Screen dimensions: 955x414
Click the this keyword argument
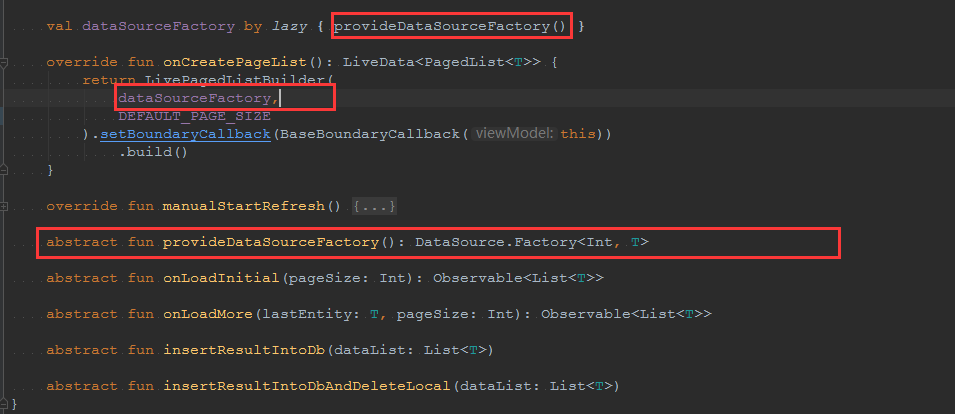578,134
